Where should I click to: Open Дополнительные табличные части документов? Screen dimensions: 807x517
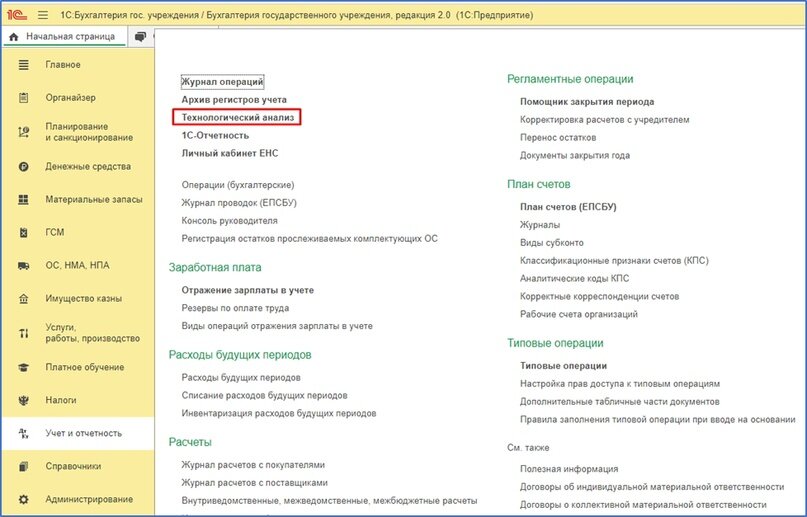[620, 402]
